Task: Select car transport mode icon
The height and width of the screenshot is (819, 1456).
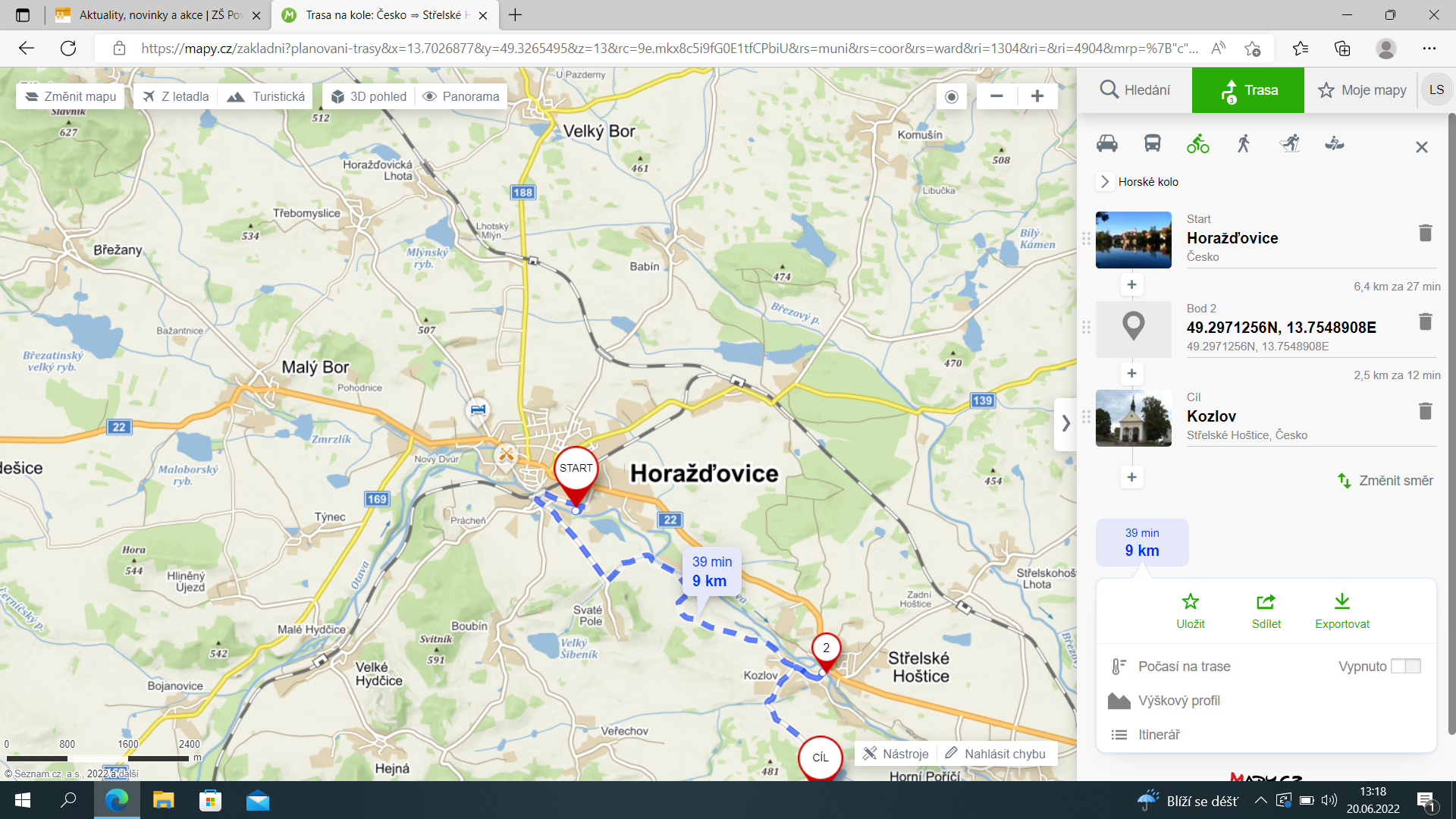Action: 1107,143
